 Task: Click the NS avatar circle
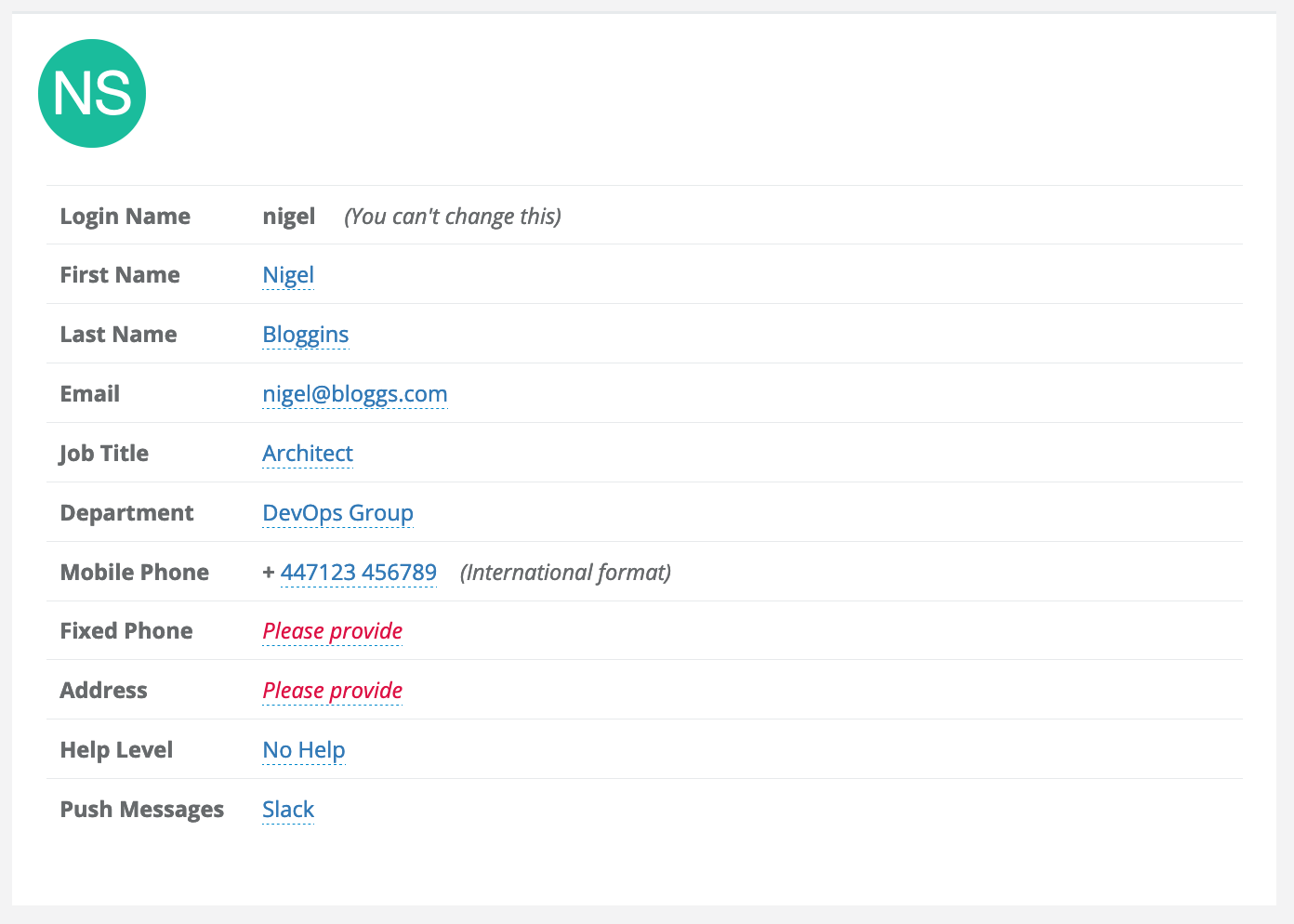tap(92, 94)
